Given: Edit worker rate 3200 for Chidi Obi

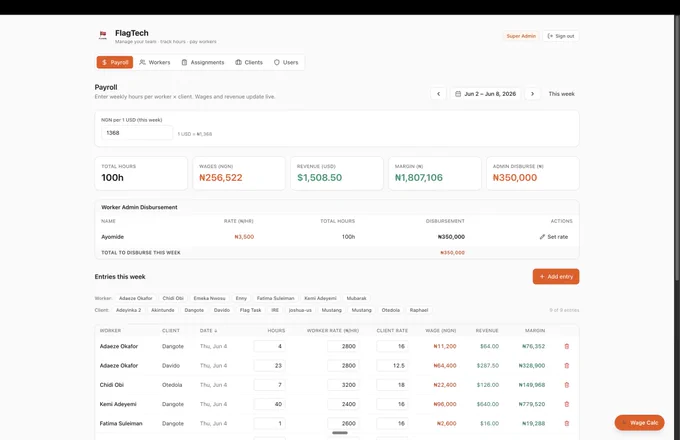Looking at the screenshot, I should 343,385.
